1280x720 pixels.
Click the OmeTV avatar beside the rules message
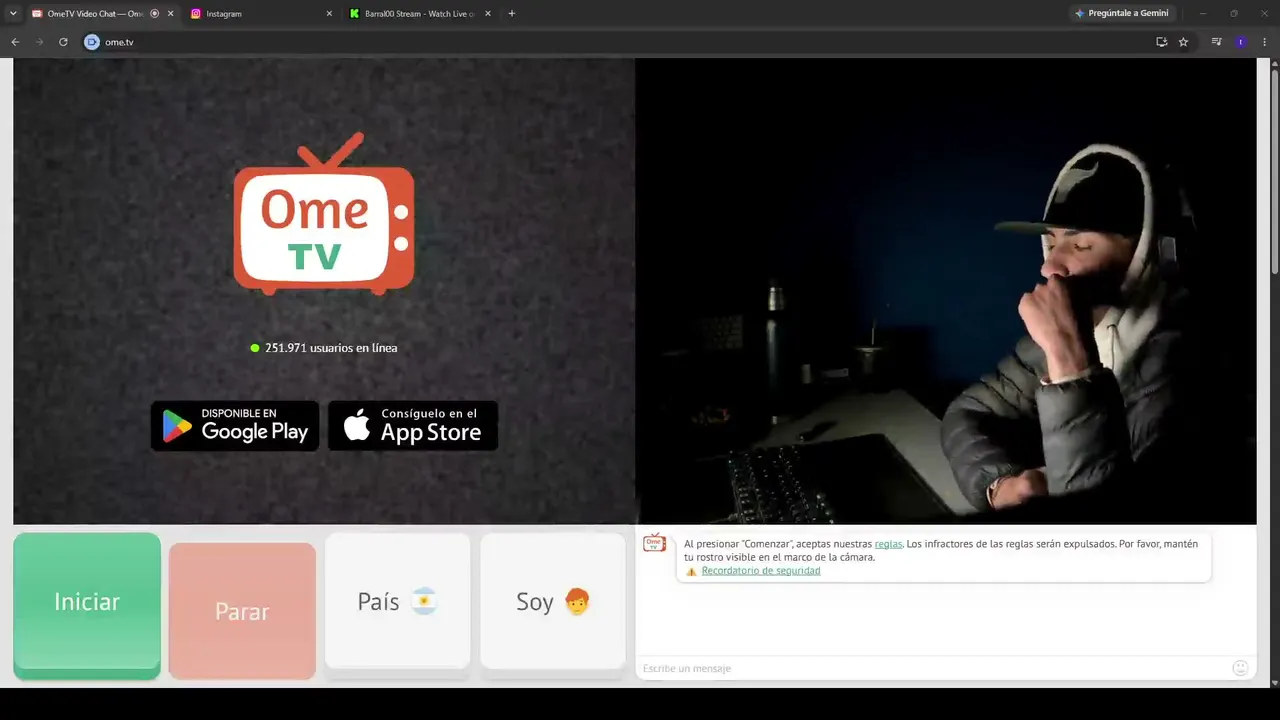(654, 543)
